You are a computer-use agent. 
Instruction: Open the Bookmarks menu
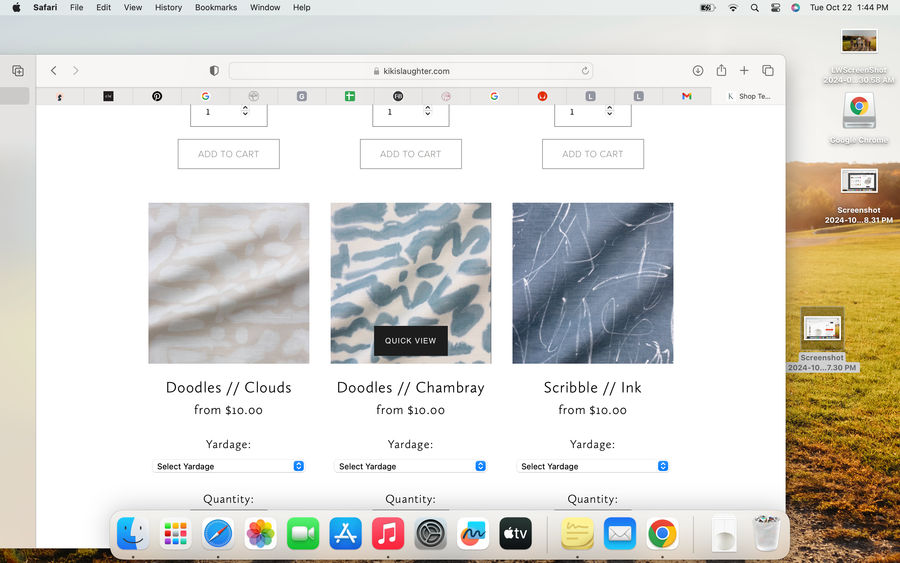[216, 7]
